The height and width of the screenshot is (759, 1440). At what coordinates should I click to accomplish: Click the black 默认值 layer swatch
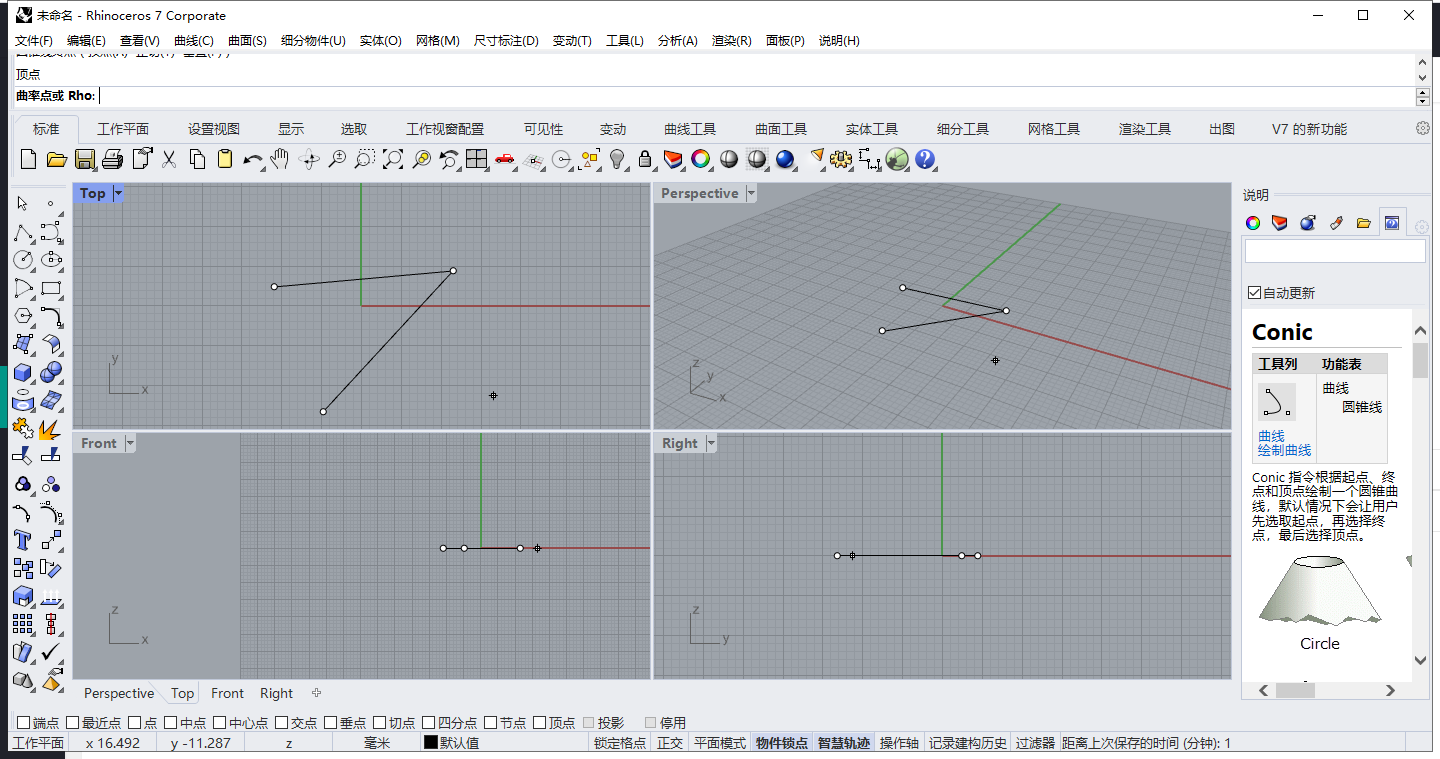click(431, 743)
